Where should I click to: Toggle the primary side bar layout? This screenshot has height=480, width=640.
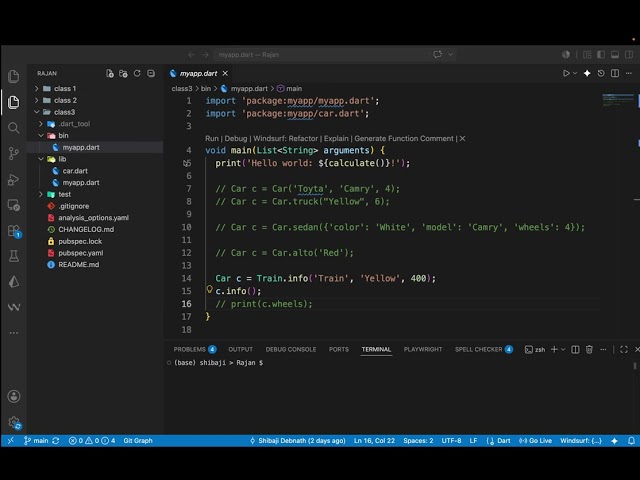click(601, 55)
